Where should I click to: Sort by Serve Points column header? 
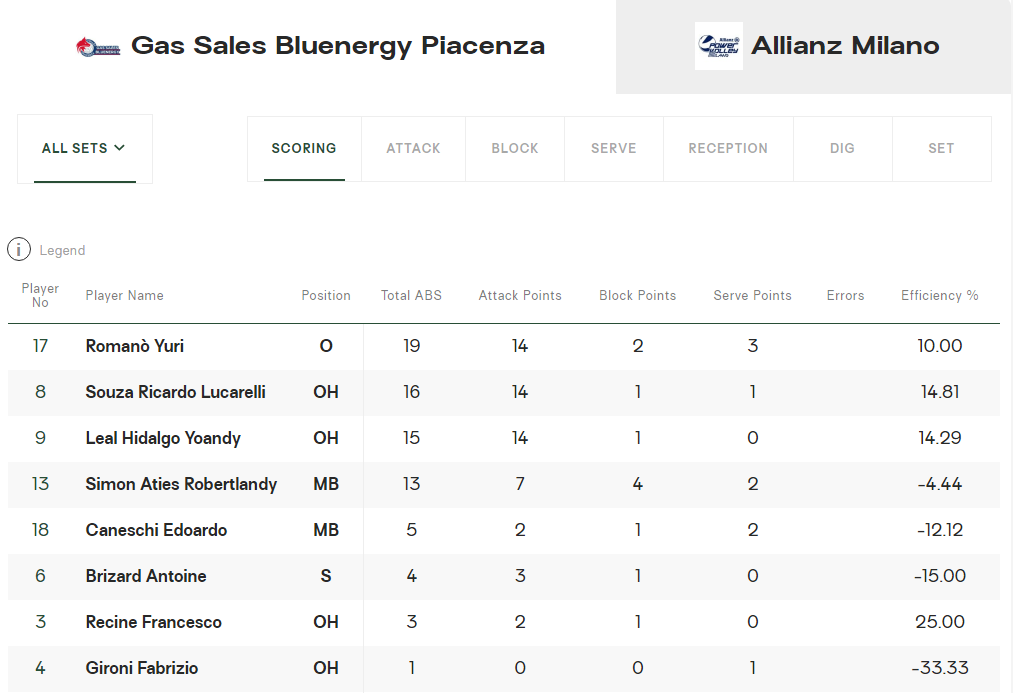pos(753,295)
